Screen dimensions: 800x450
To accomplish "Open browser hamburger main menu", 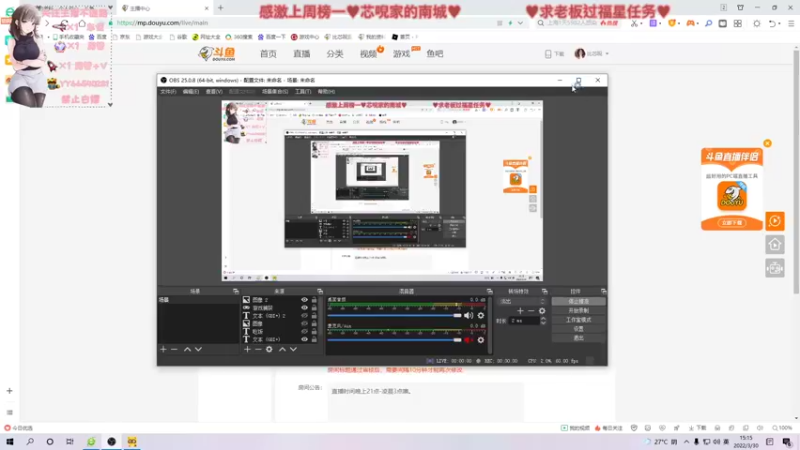I will (791, 23).
